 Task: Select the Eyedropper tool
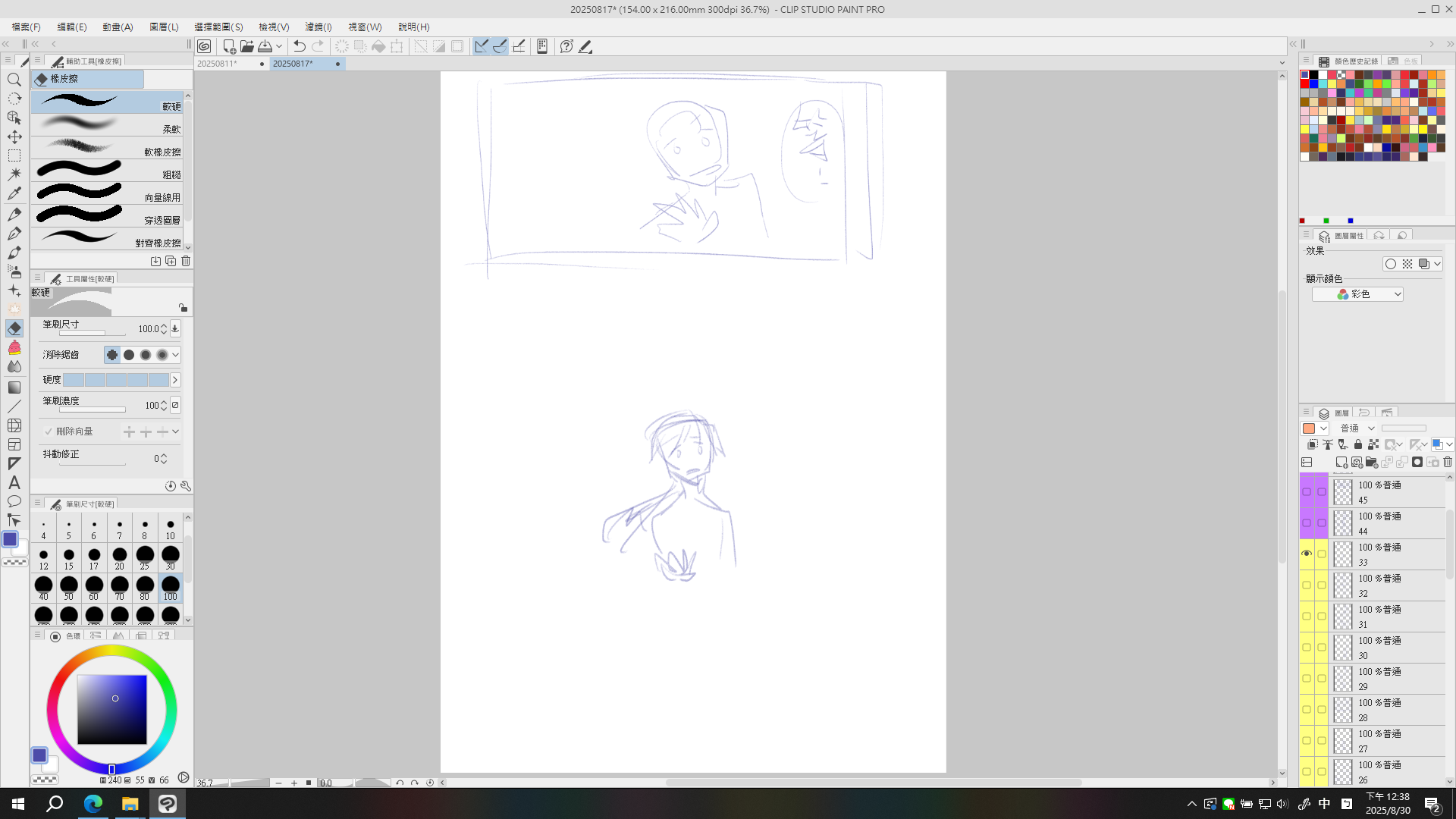point(14,193)
